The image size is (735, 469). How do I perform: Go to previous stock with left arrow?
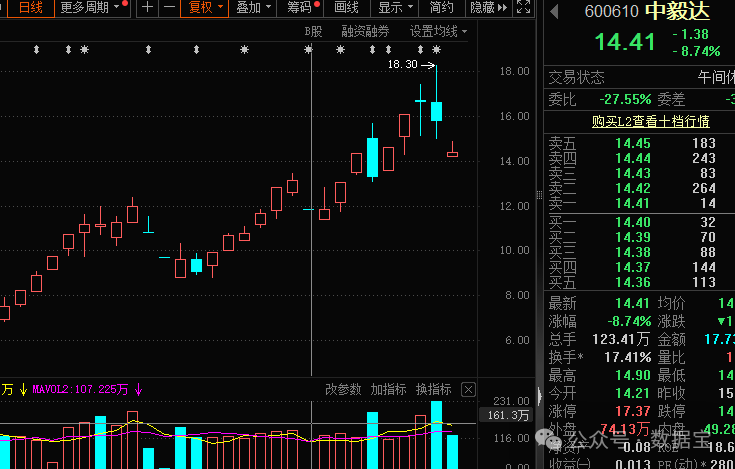tap(554, 12)
